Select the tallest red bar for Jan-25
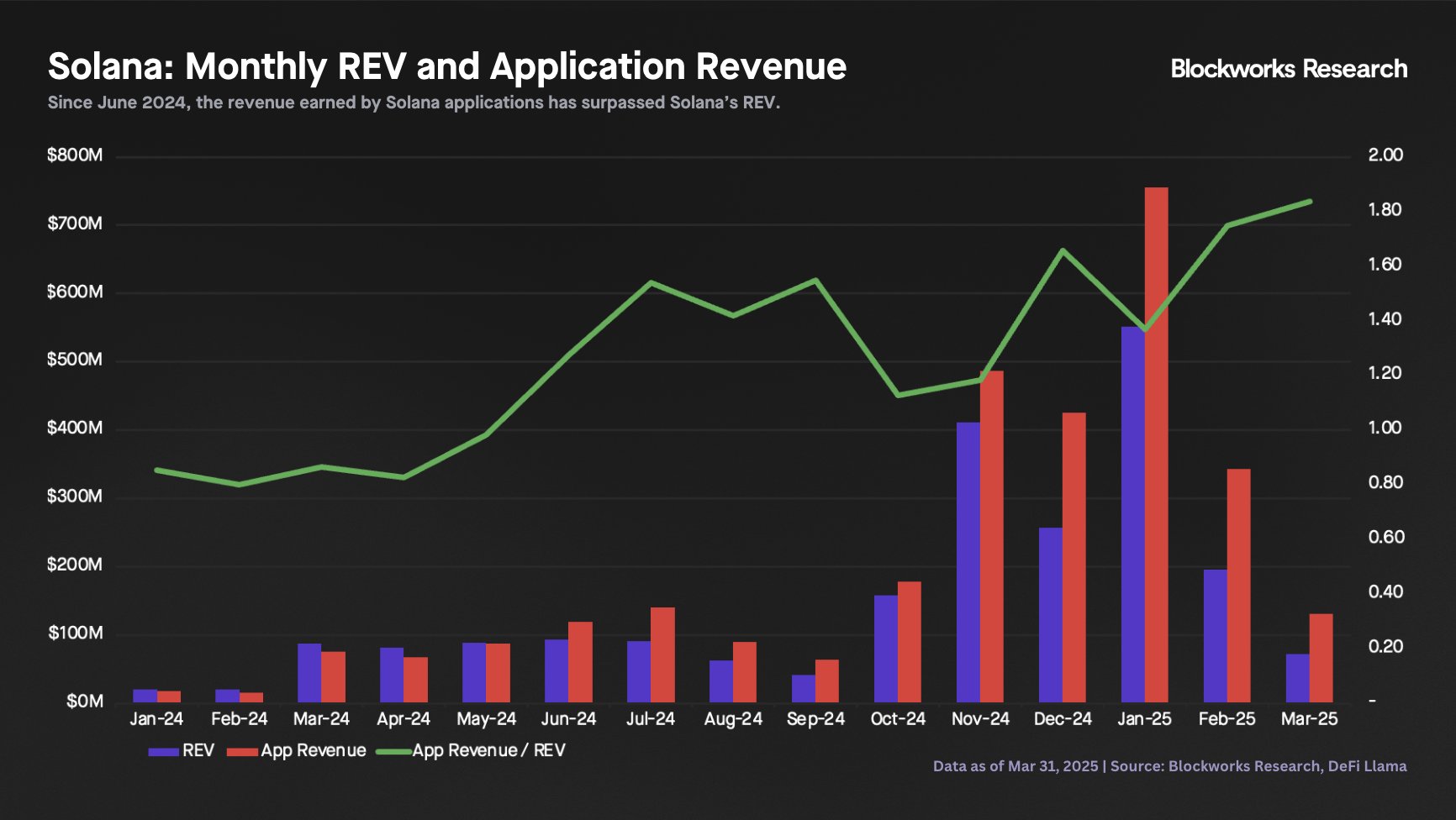Image resolution: width=1456 pixels, height=820 pixels. click(x=1156, y=445)
